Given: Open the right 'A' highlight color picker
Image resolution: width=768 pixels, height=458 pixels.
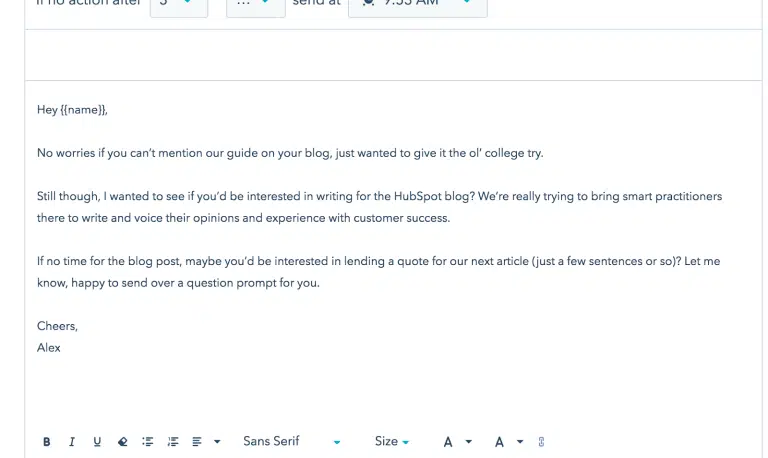Looking at the screenshot, I should point(508,442).
